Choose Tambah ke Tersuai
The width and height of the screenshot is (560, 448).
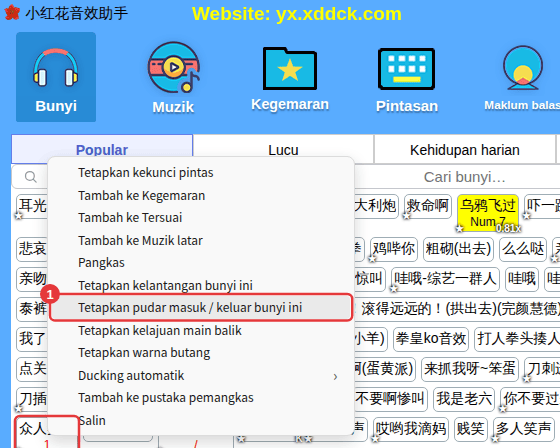coord(201,218)
